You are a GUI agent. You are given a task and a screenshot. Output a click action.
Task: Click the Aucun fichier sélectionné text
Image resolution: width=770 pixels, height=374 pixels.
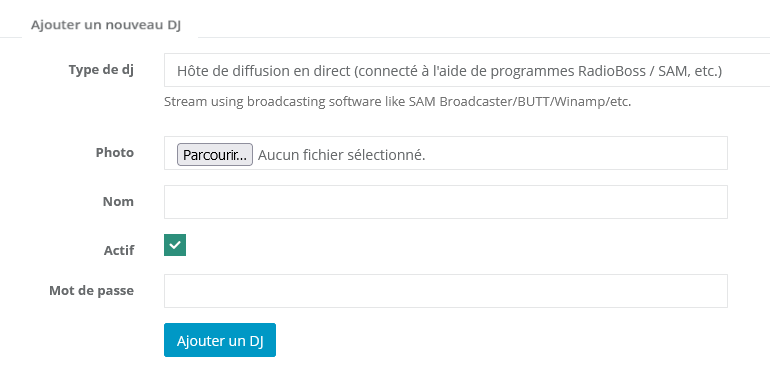341,155
